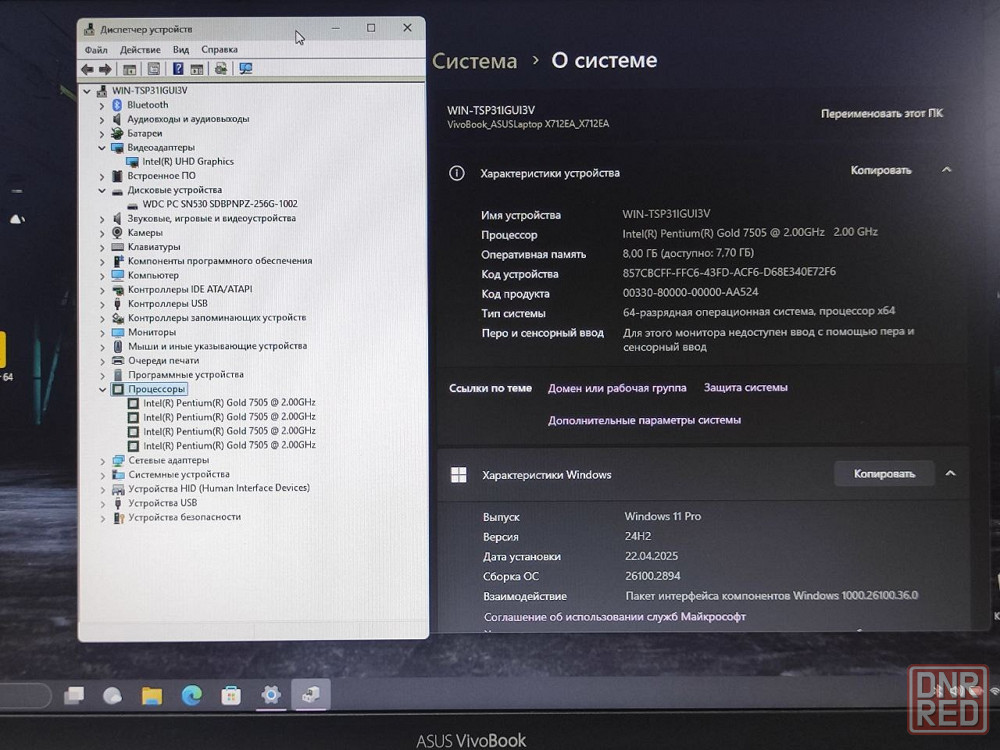Go back with the toolbar Back arrow

click(x=87, y=69)
